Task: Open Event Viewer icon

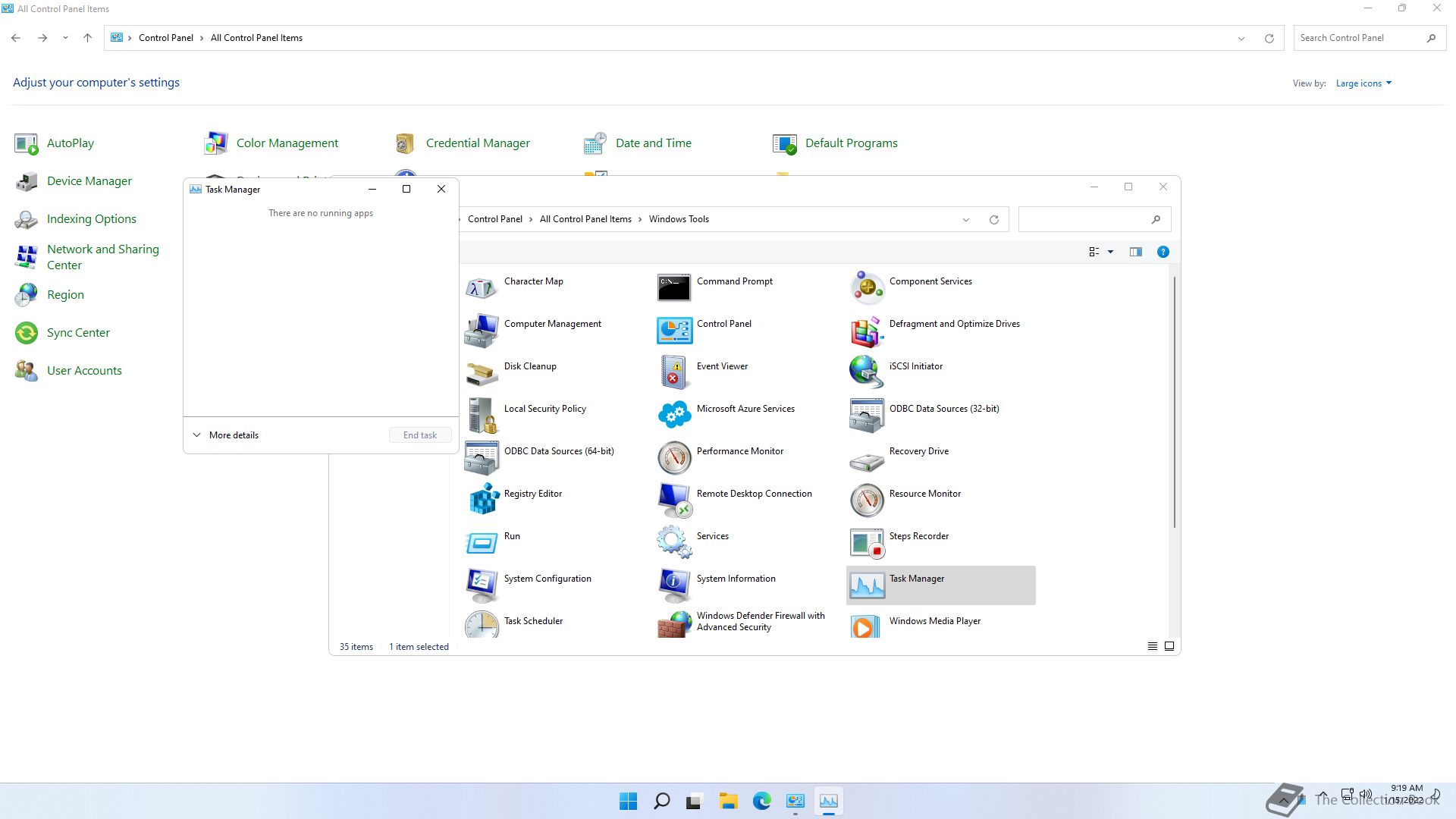Action: (x=673, y=373)
